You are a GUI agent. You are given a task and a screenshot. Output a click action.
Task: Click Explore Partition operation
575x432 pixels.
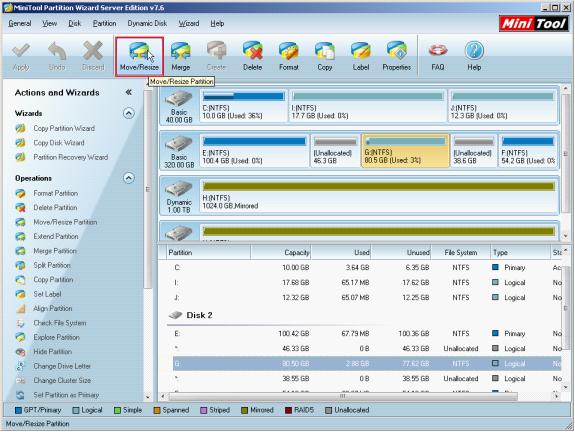point(56,337)
